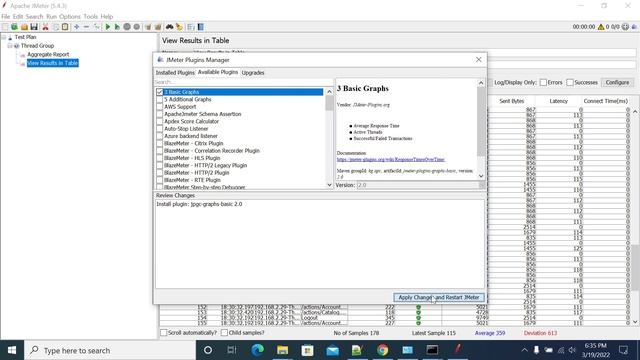Click the Save floppy disk toolbar icon

tap(34, 27)
